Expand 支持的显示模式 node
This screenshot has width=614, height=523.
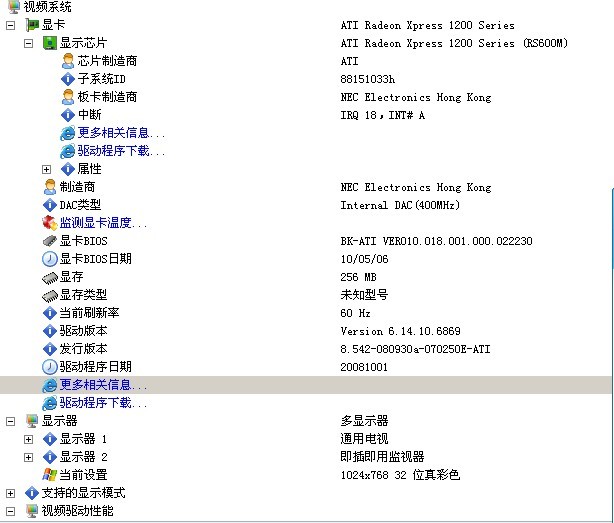pyautogui.click(x=11, y=493)
